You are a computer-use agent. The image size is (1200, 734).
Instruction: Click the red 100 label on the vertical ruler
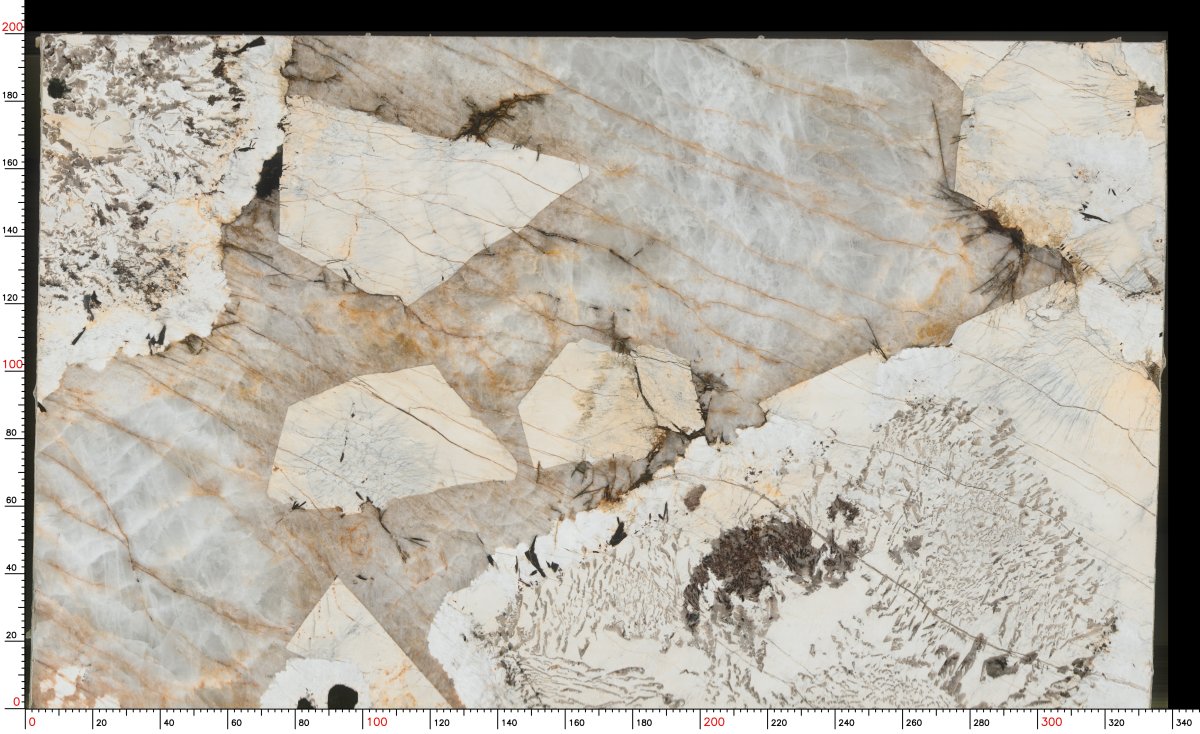coord(12,365)
